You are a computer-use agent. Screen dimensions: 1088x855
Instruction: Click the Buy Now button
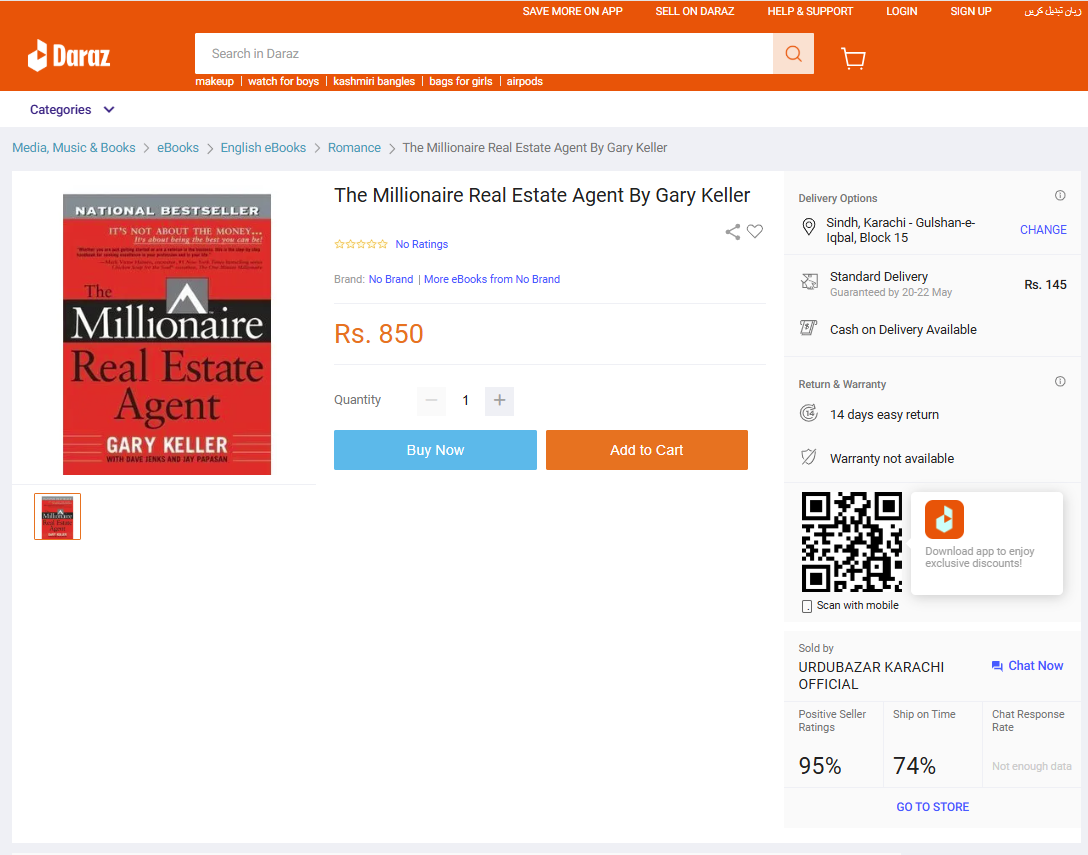coord(435,450)
